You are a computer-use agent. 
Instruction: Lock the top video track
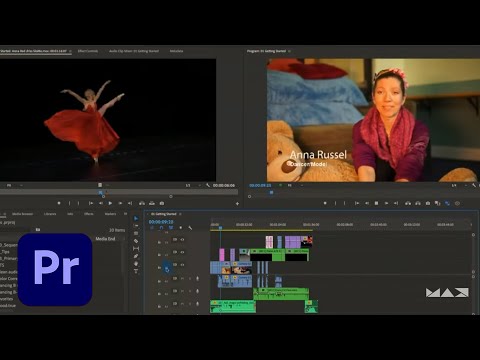point(159,242)
